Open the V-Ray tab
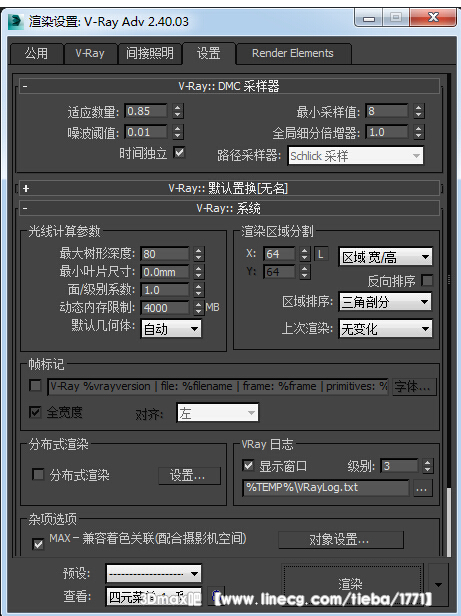 coord(90,53)
